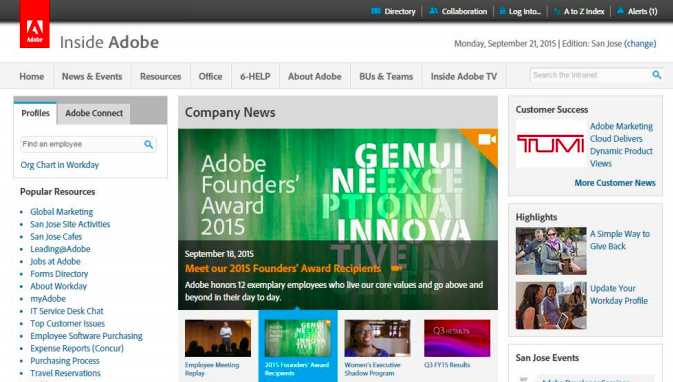673x382 pixels.
Task: Open IT Service Desk Chat
Action: pyautogui.click(x=67, y=311)
